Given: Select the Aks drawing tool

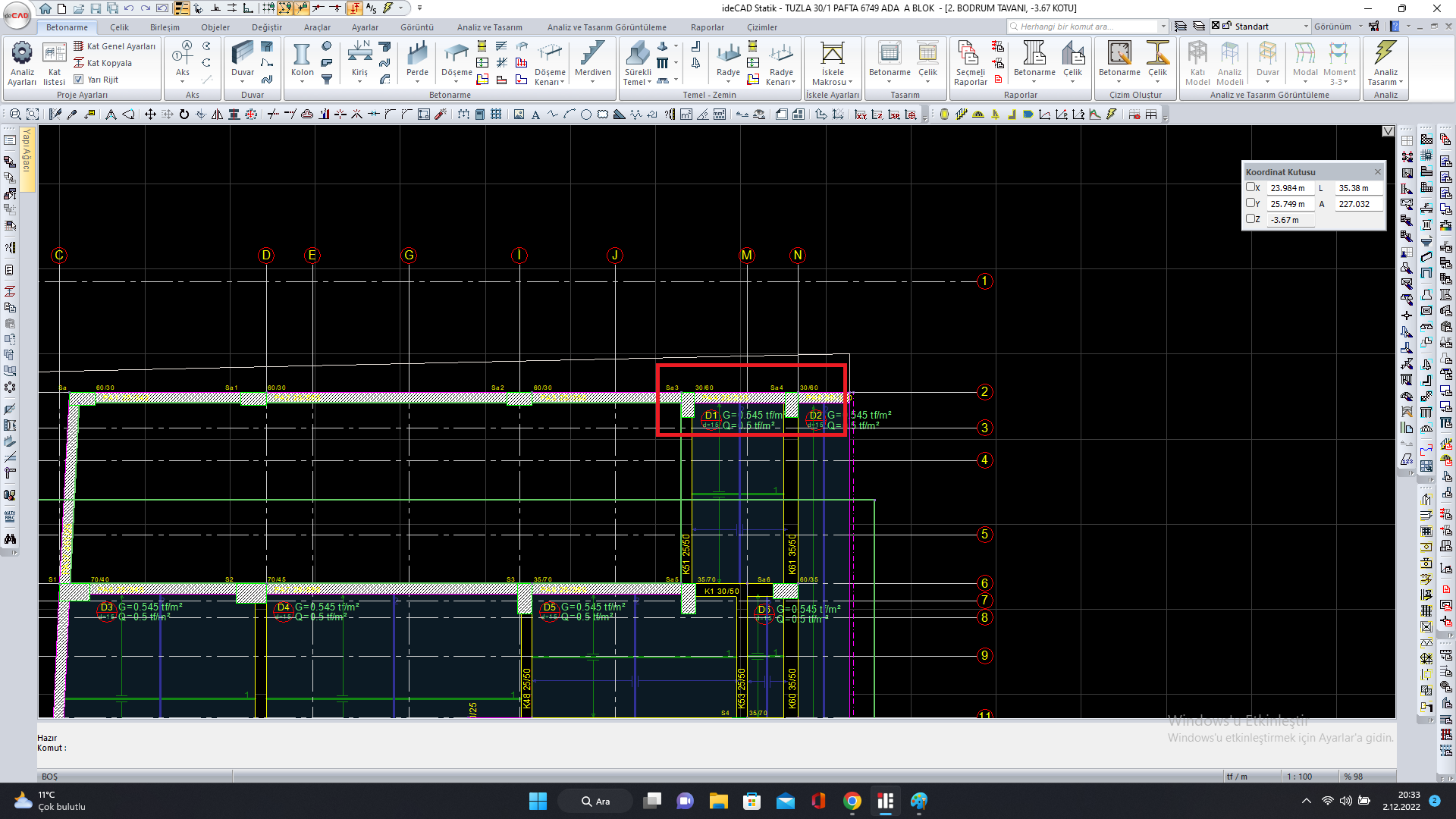Looking at the screenshot, I should point(183,61).
